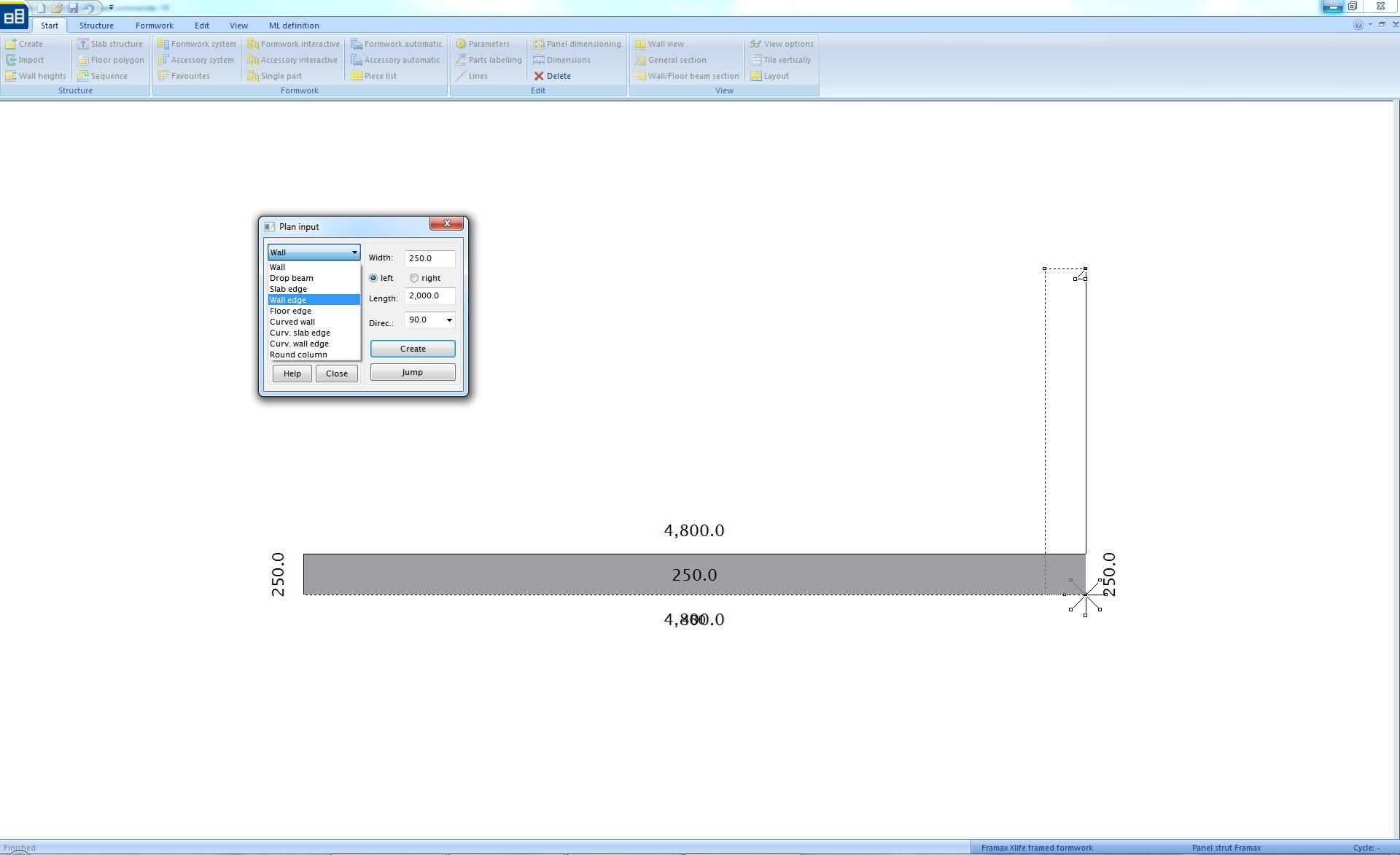Open the Tile vertically tool
Screen dimensions: 1400x855
756,60
